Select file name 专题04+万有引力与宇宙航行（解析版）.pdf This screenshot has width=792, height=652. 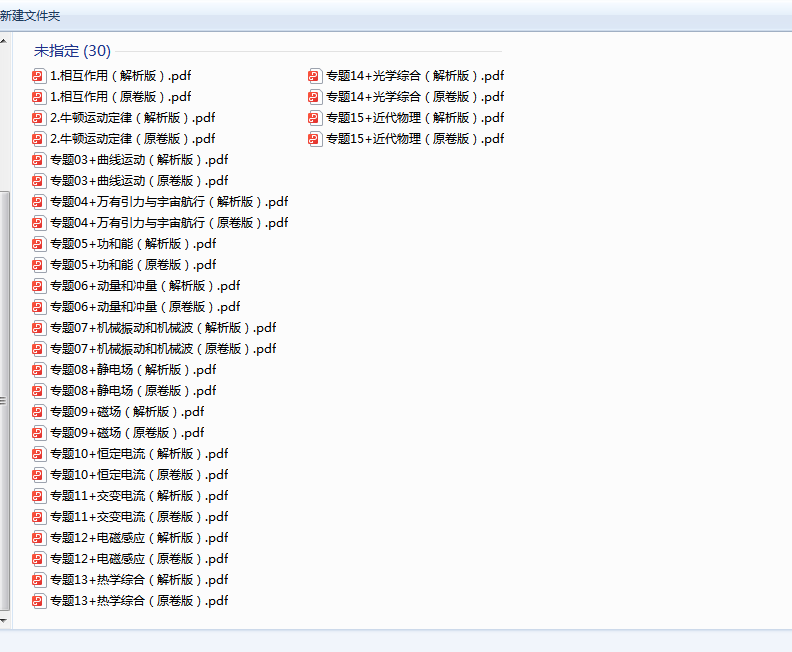(x=169, y=202)
